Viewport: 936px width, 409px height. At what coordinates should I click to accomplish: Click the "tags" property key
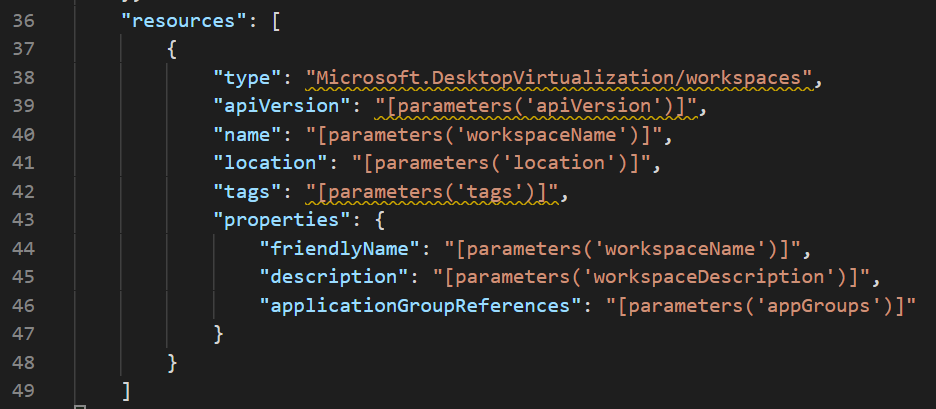(248, 192)
